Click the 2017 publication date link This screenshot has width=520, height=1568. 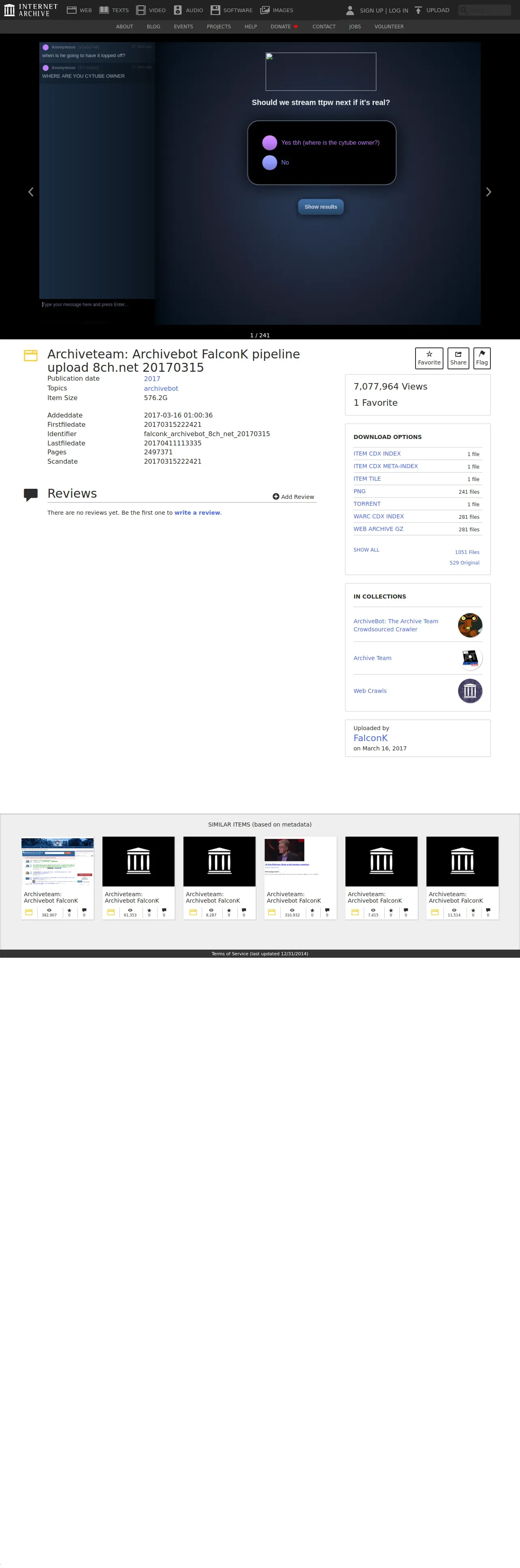[152, 379]
